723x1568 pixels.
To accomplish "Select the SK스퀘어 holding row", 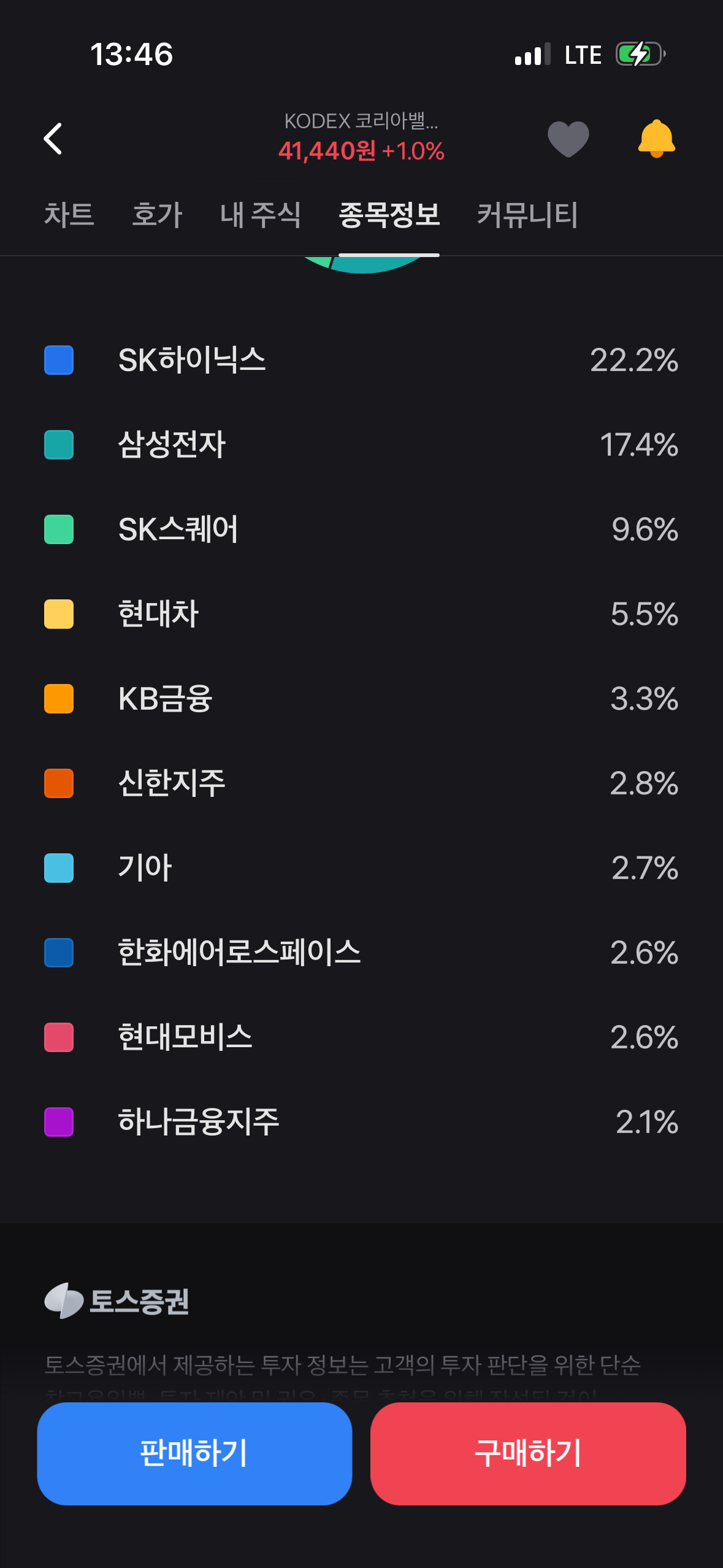I will pyautogui.click(x=361, y=529).
